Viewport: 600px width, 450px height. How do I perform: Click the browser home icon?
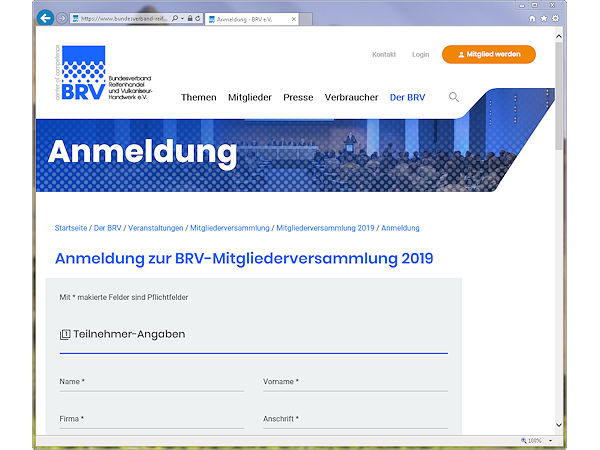click(x=532, y=18)
